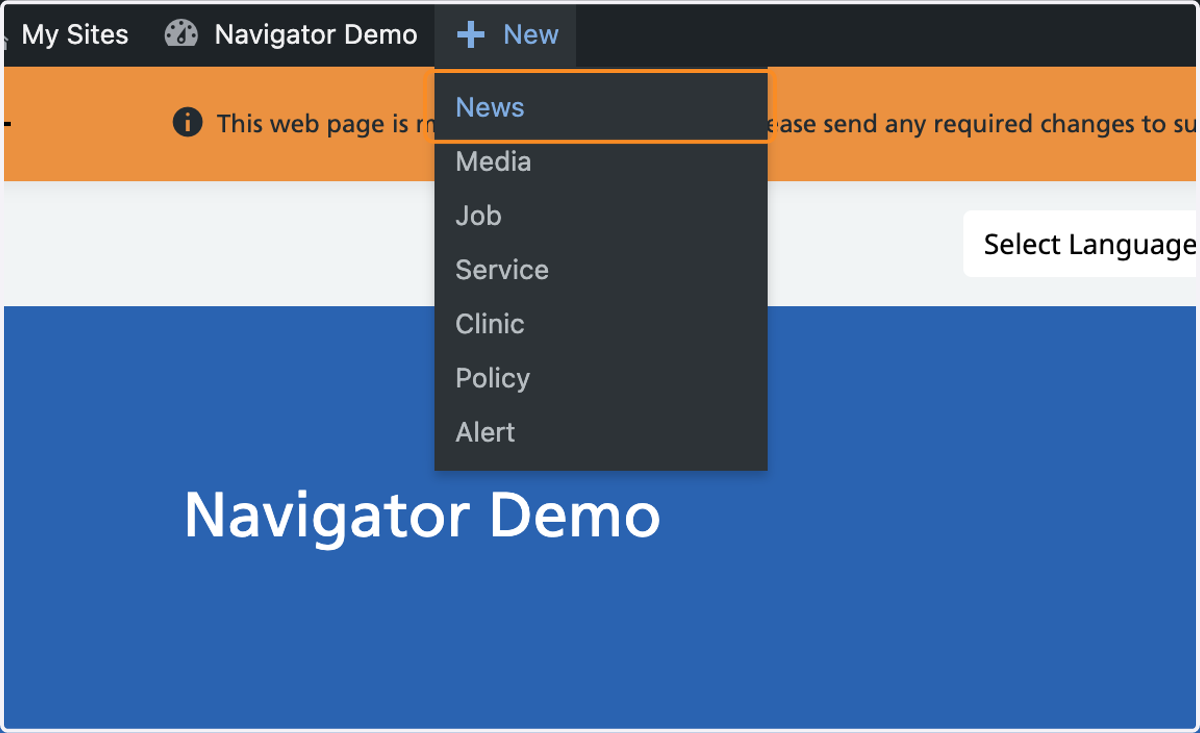1200x733 pixels.
Task: Click the plus icon beside New
Action: click(x=471, y=35)
